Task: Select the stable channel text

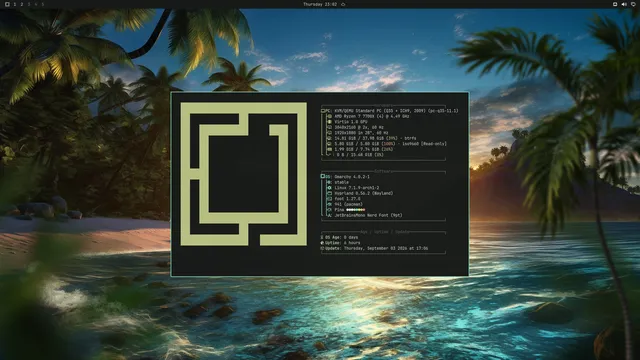Action: coord(342,182)
